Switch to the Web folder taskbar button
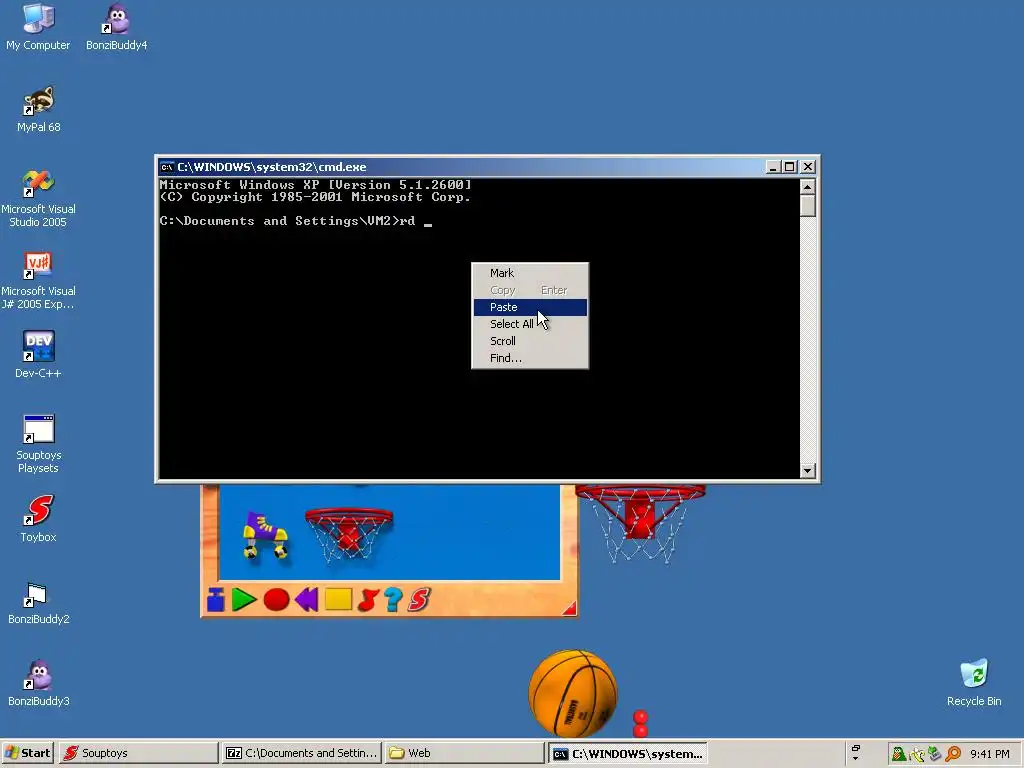Viewport: 1024px width, 768px height. [464, 753]
